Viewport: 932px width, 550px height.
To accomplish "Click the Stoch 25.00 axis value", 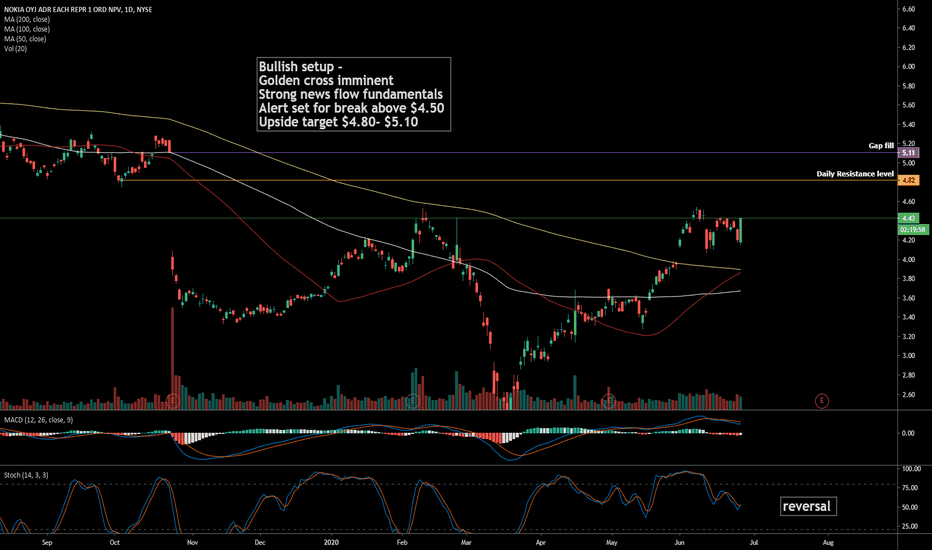I will [x=909, y=526].
